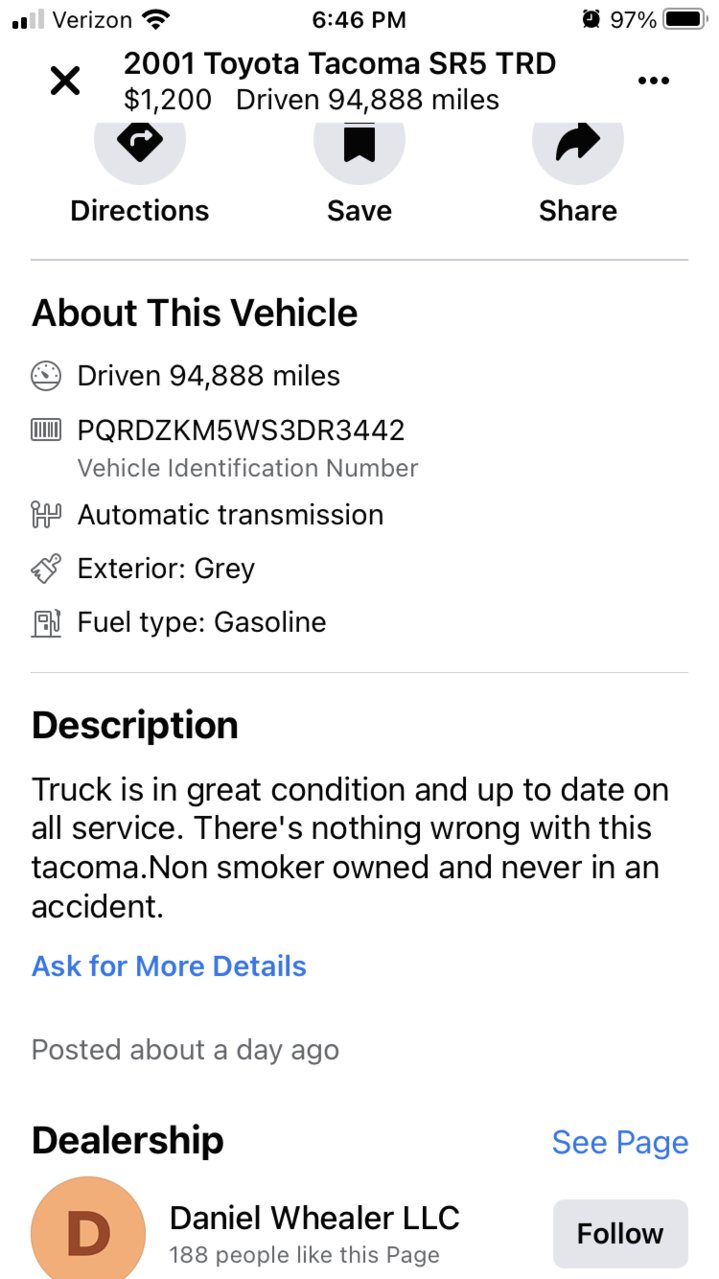The image size is (719, 1279).
Task: Select the Daniel Whealer LLC dealership name
Action: click(315, 1218)
